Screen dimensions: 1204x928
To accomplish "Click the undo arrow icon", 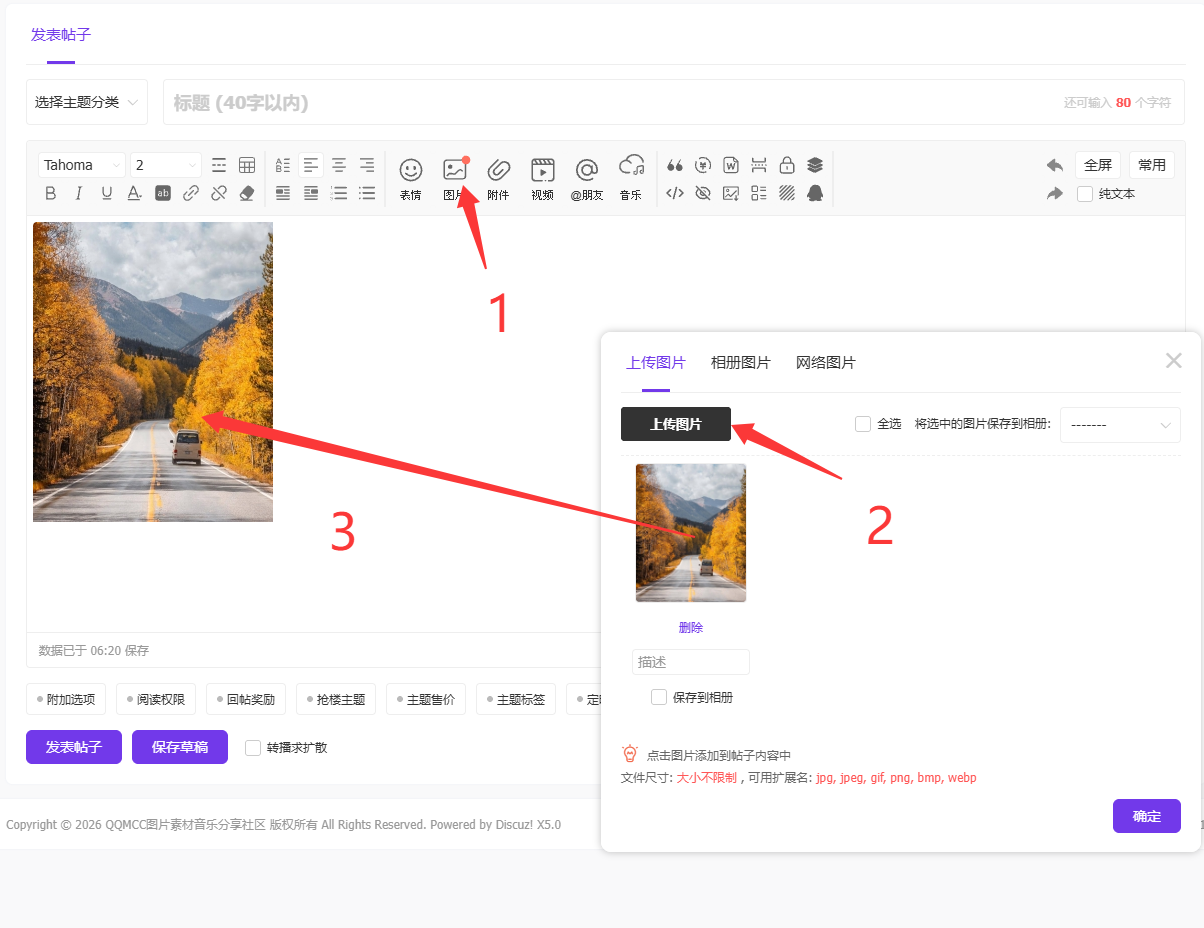I will [x=1055, y=165].
